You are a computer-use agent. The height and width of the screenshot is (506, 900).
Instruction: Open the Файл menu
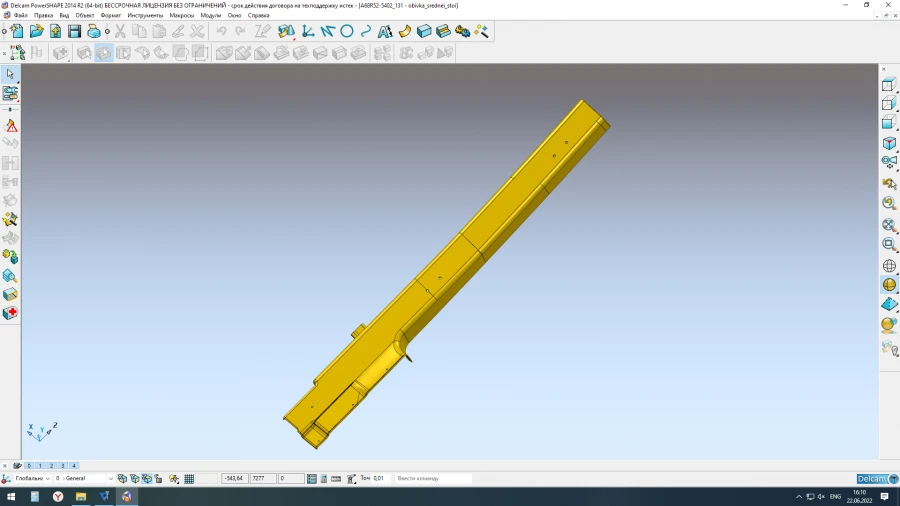(20, 16)
